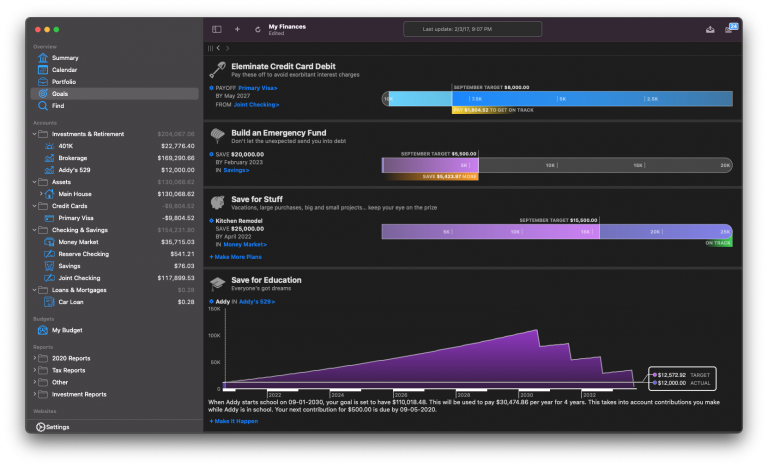
Task: Click the My Finances document title
Action: [x=287, y=26]
